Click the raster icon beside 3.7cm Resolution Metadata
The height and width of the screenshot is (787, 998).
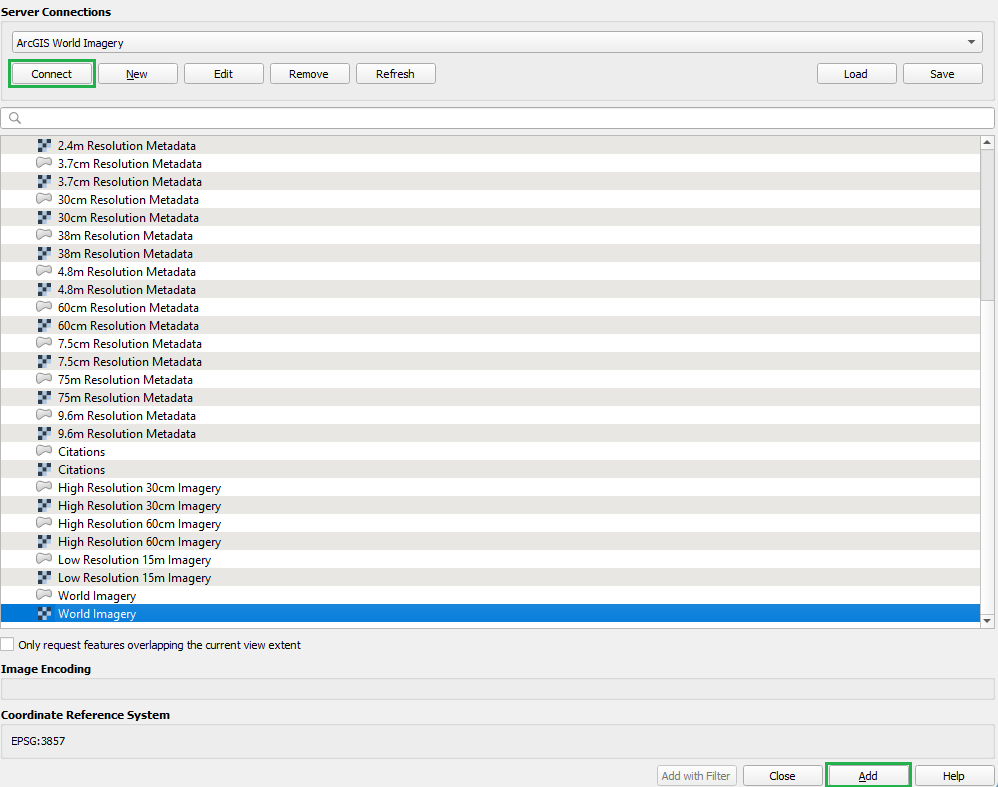click(x=44, y=181)
